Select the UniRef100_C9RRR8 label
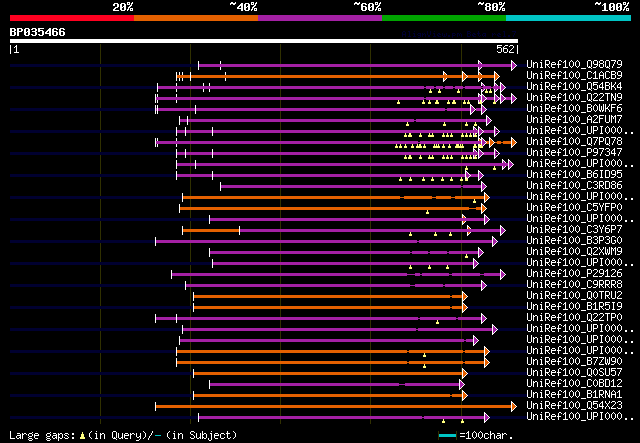Viewport: 640px width, 443px height. [x=574, y=285]
